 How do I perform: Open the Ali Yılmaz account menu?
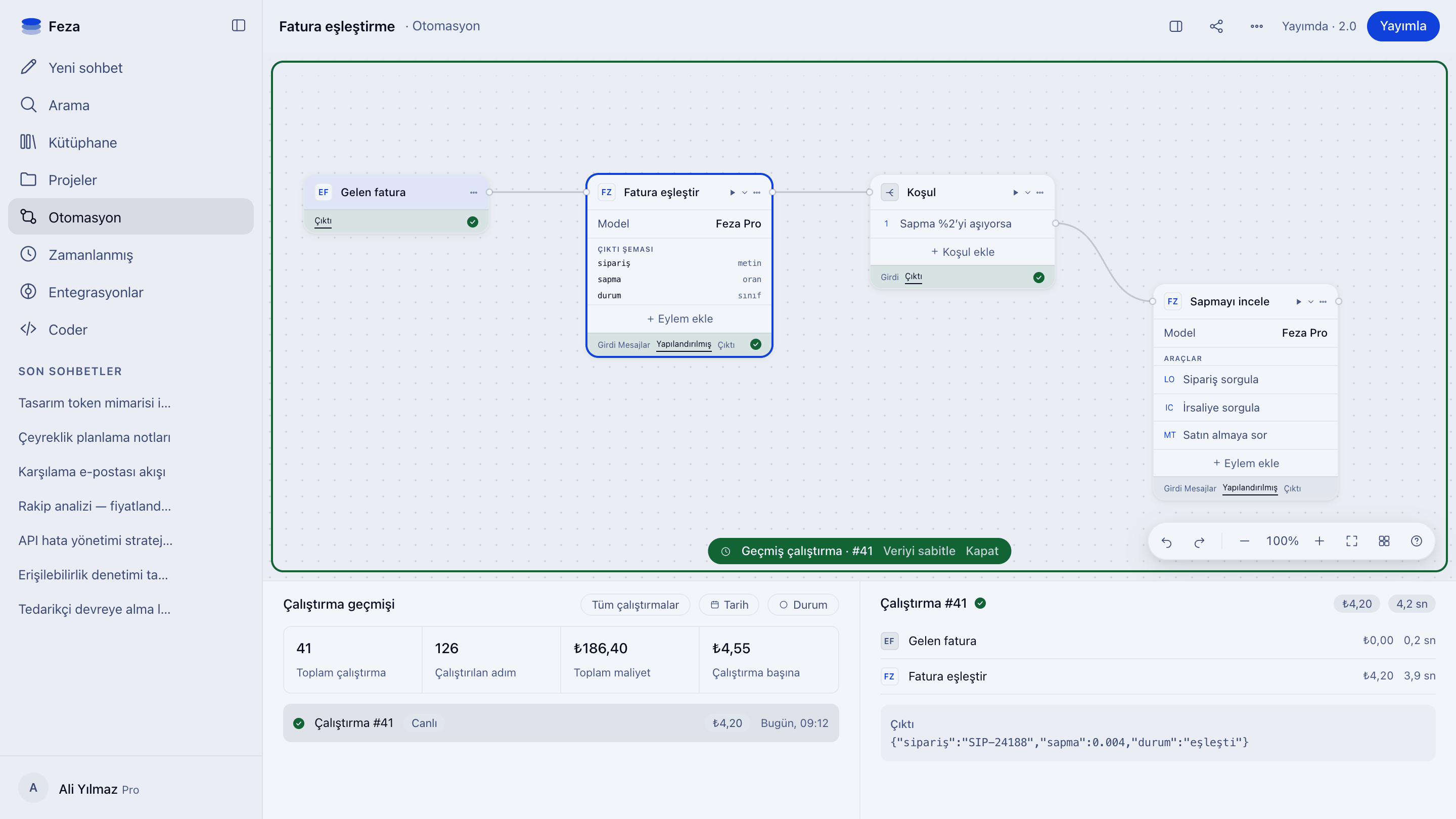[x=130, y=789]
